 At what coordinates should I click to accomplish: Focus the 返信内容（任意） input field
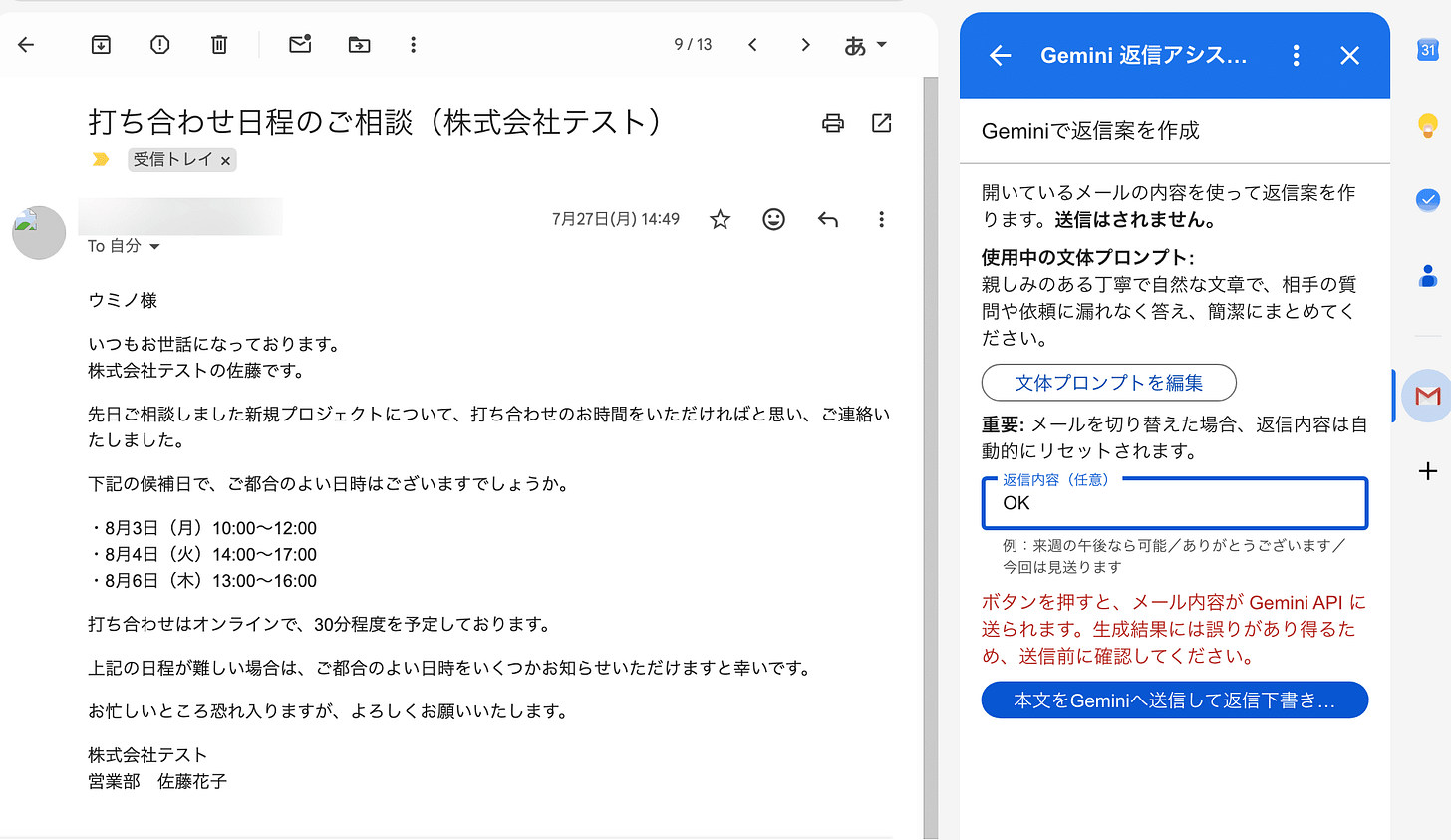(1175, 503)
